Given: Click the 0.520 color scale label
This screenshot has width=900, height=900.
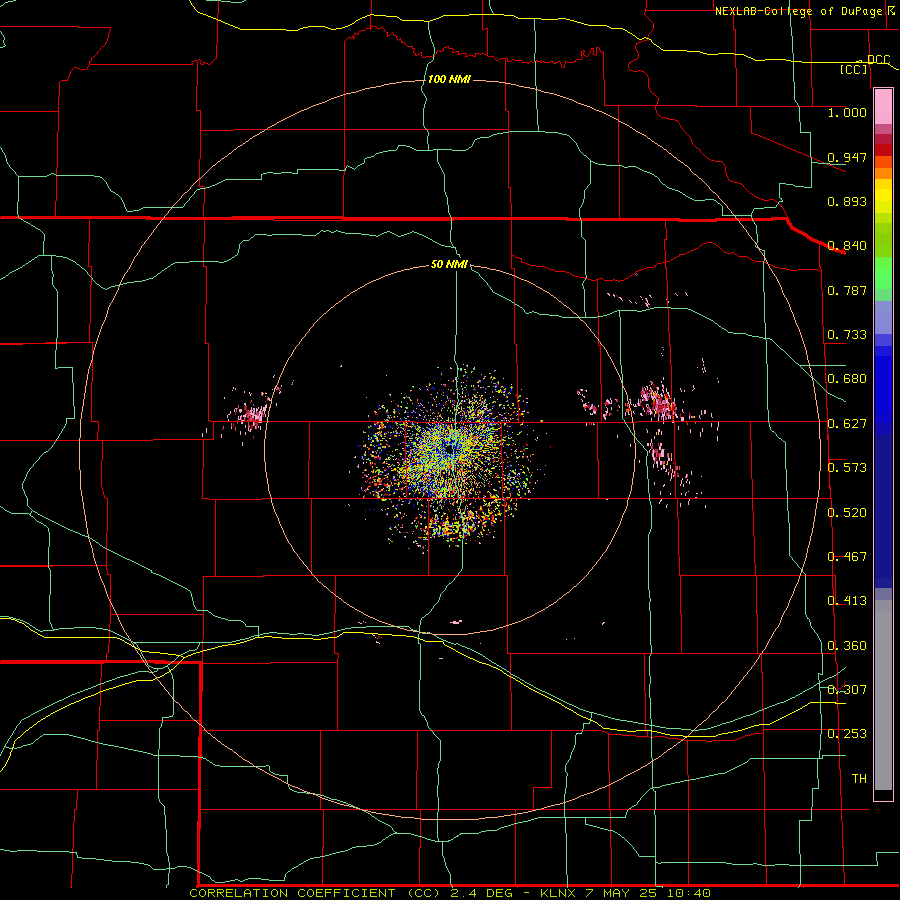Looking at the screenshot, I should 847,513.
